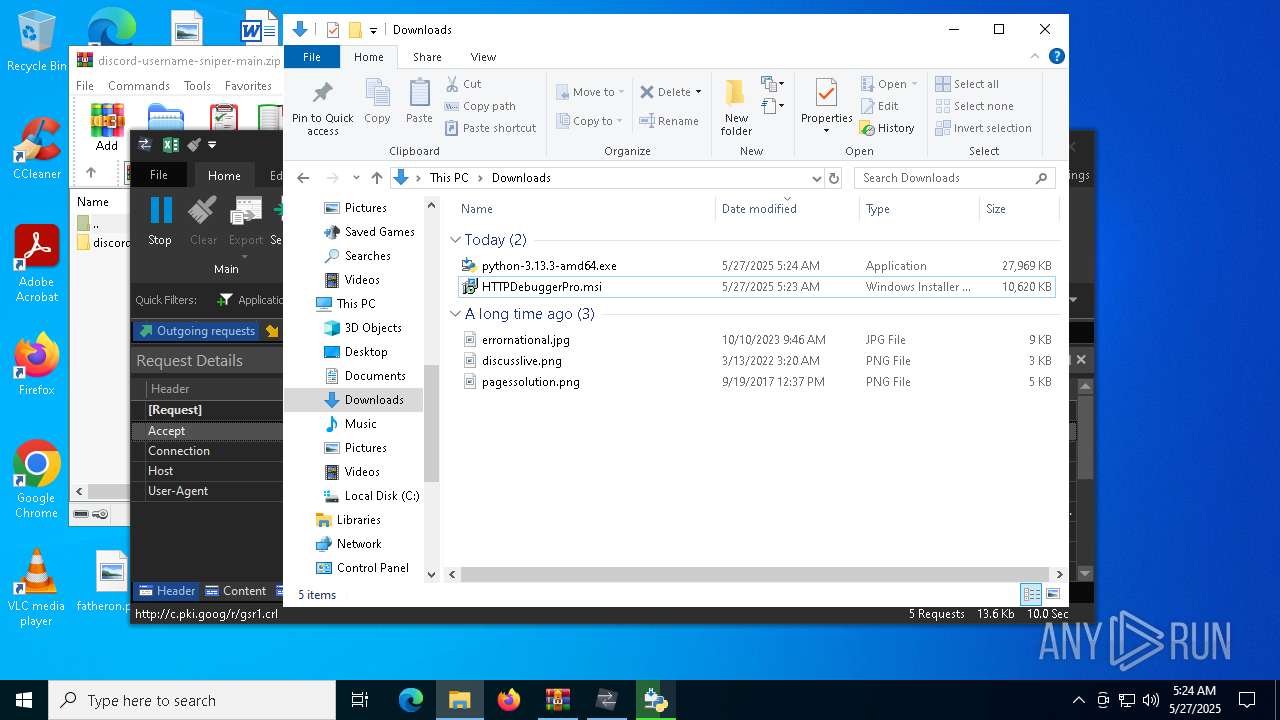Sort by Size column header
Screen dimensions: 1280x720
1018,209
